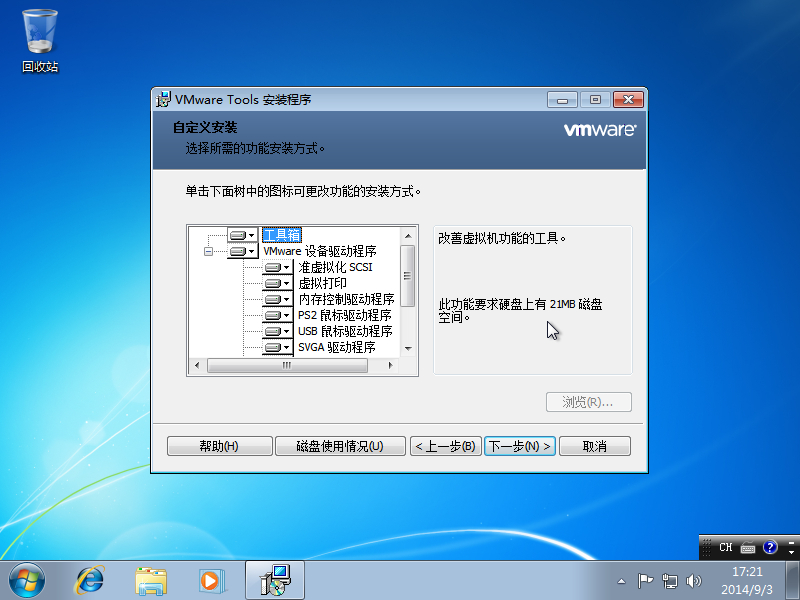
Task: Click the horizontal scroll left arrow
Action: (197, 365)
